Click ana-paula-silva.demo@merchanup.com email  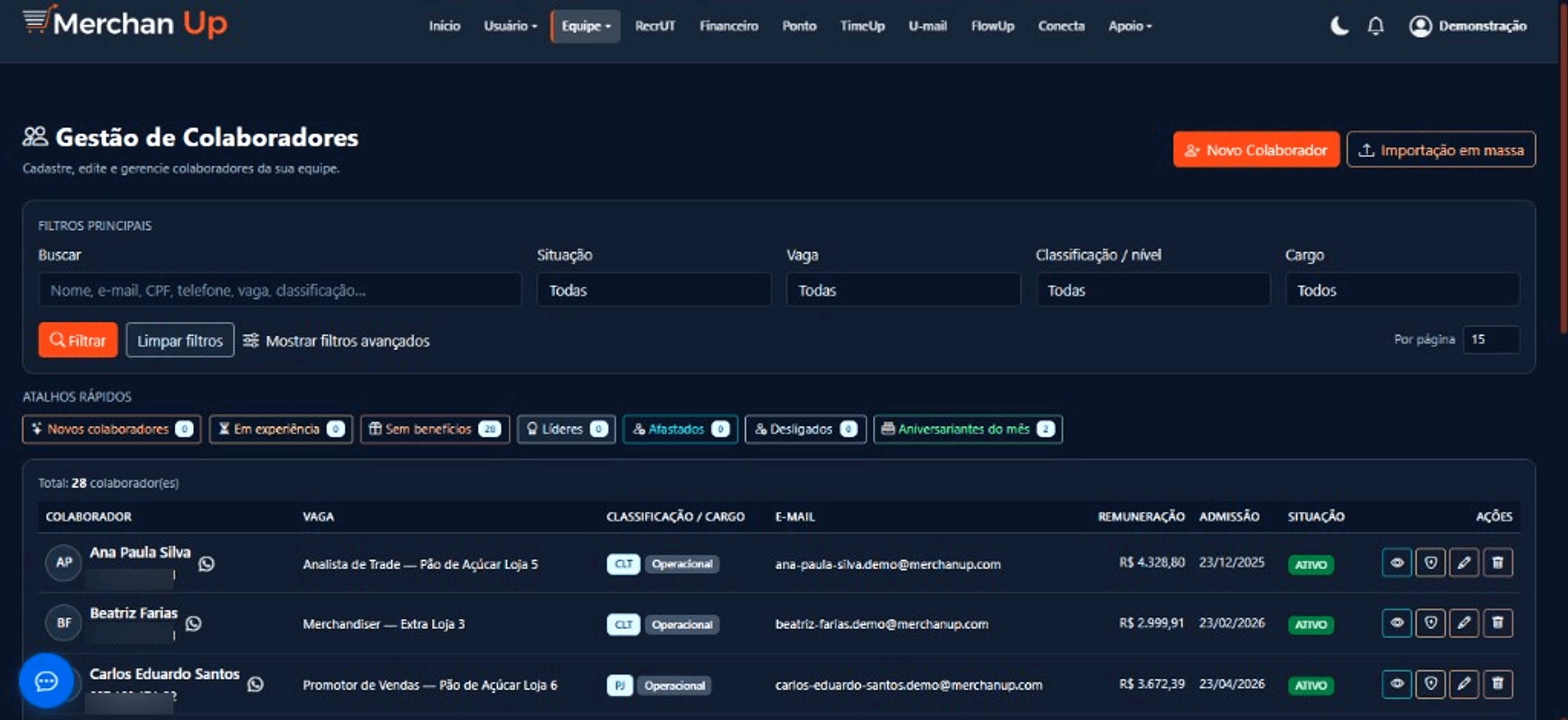pyautogui.click(x=887, y=564)
